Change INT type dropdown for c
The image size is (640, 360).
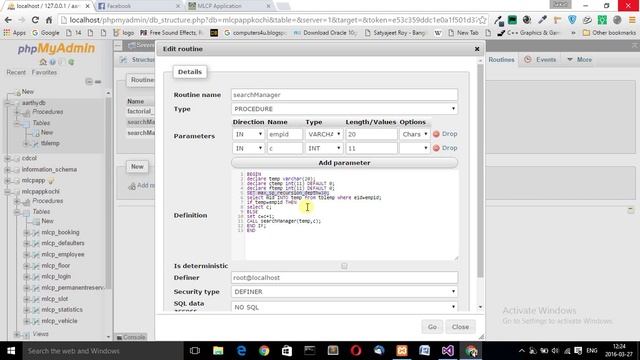[x=324, y=148]
